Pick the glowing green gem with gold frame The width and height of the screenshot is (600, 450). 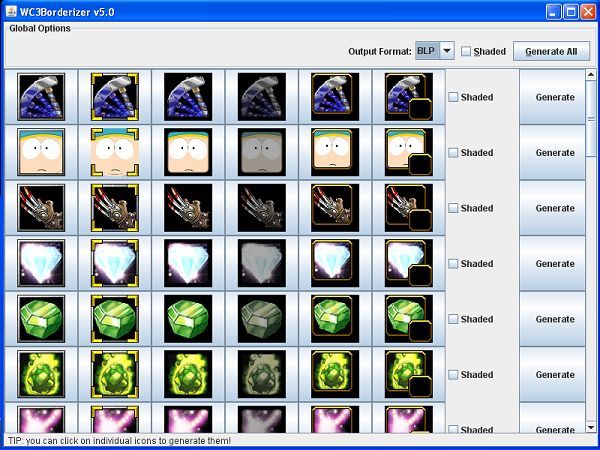[335, 374]
